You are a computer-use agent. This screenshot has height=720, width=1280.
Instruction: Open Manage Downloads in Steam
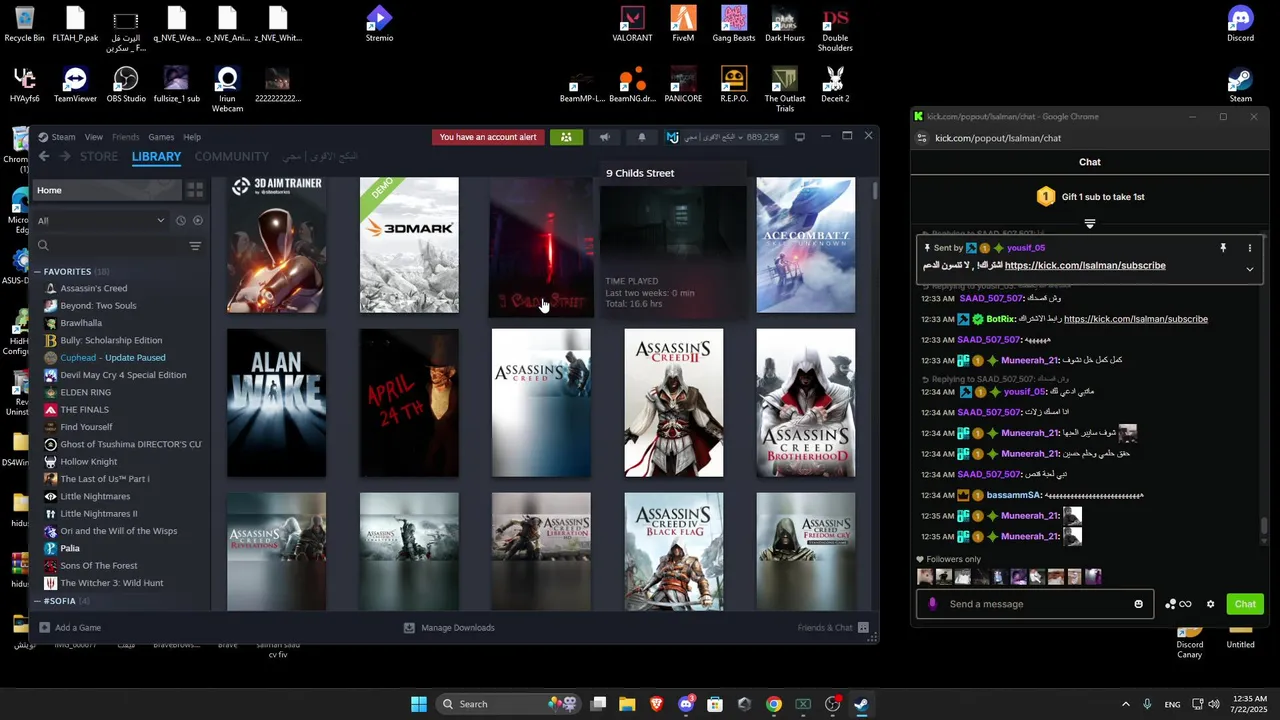pyautogui.click(x=449, y=628)
